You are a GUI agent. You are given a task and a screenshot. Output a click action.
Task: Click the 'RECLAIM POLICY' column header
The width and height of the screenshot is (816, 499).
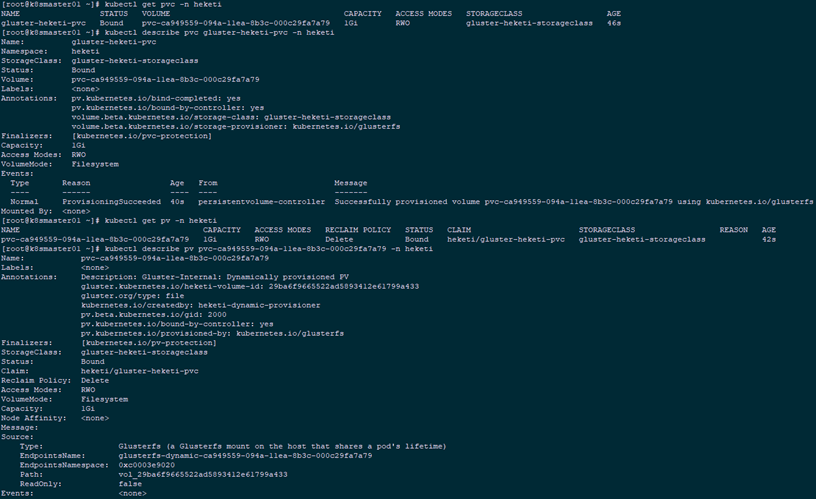click(358, 230)
